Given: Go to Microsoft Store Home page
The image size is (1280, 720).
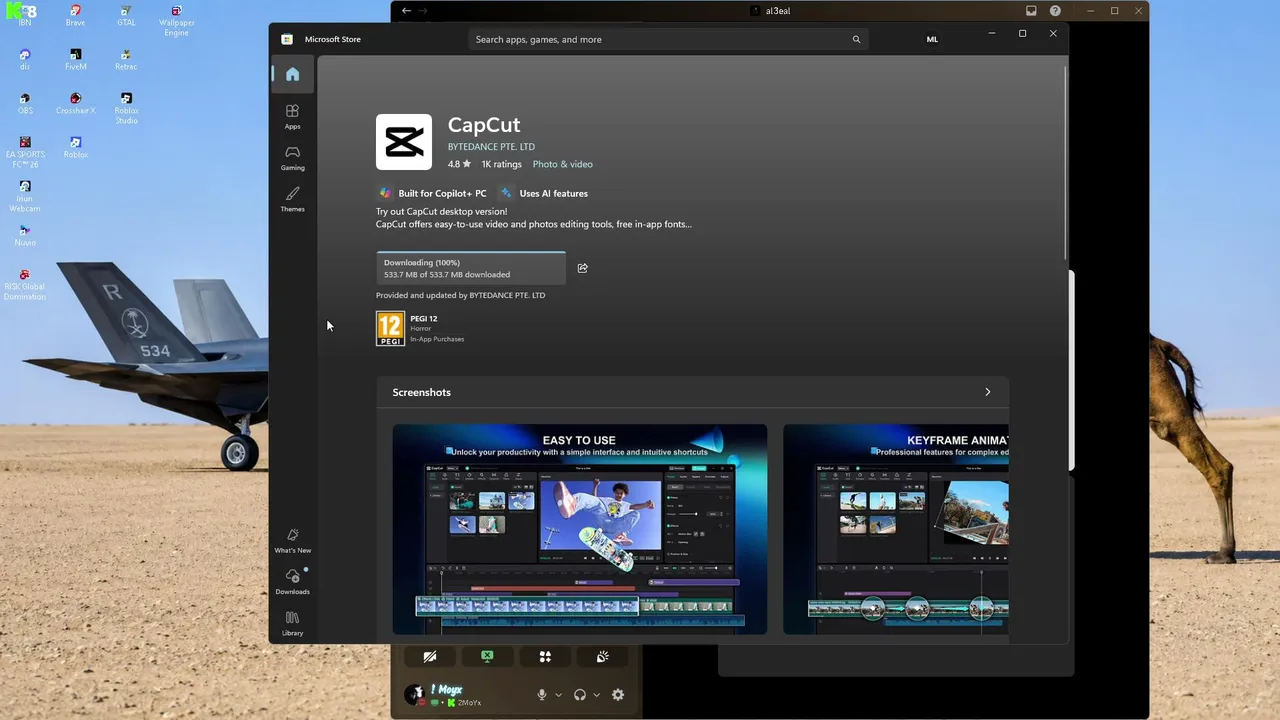Looking at the screenshot, I should click(x=292, y=74).
